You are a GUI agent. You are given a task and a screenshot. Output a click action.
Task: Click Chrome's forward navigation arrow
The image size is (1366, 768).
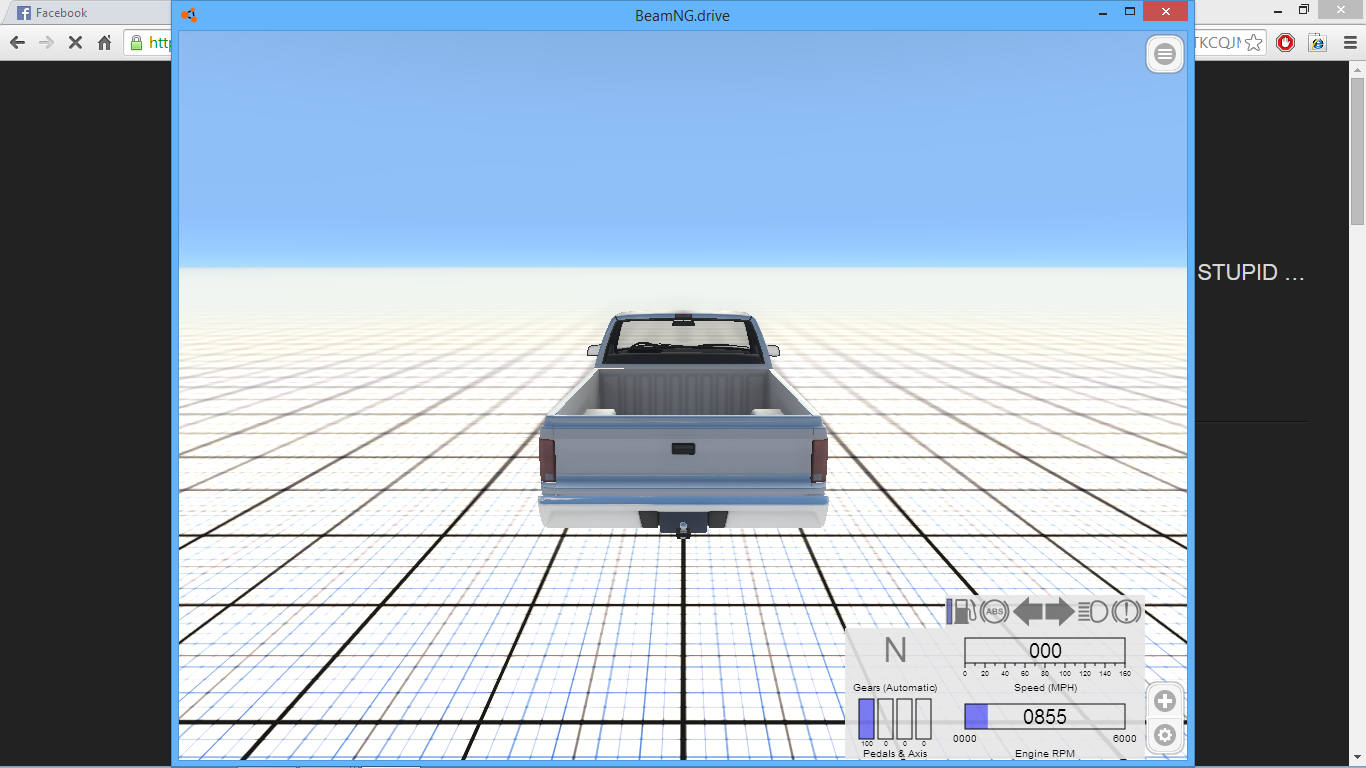coord(46,43)
